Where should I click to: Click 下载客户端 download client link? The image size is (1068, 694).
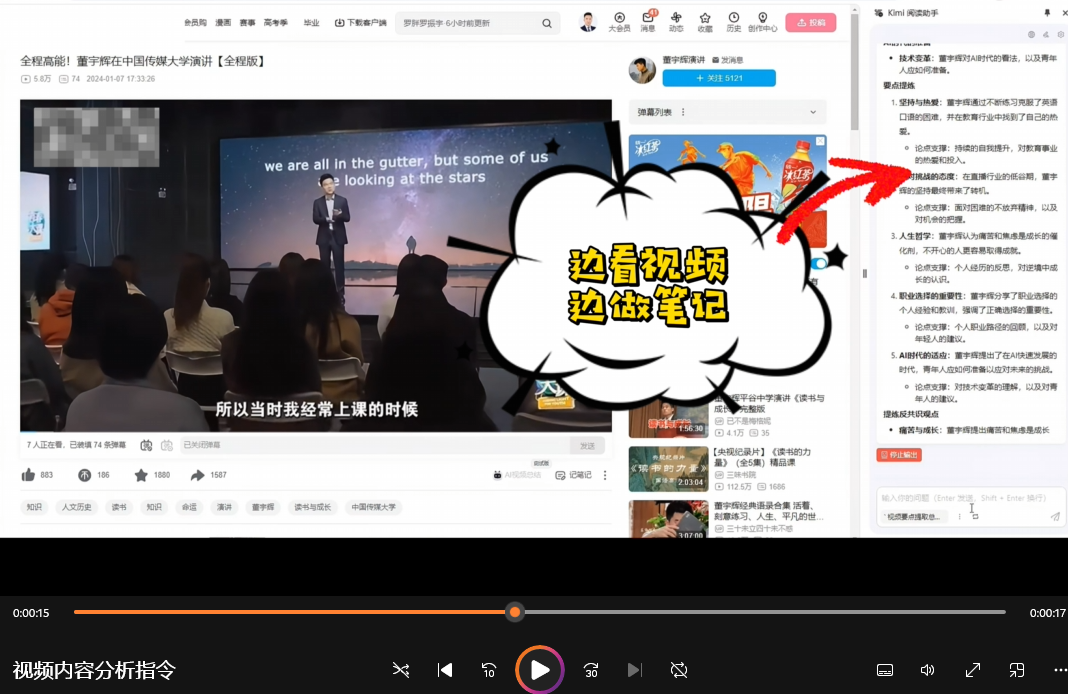(360, 22)
